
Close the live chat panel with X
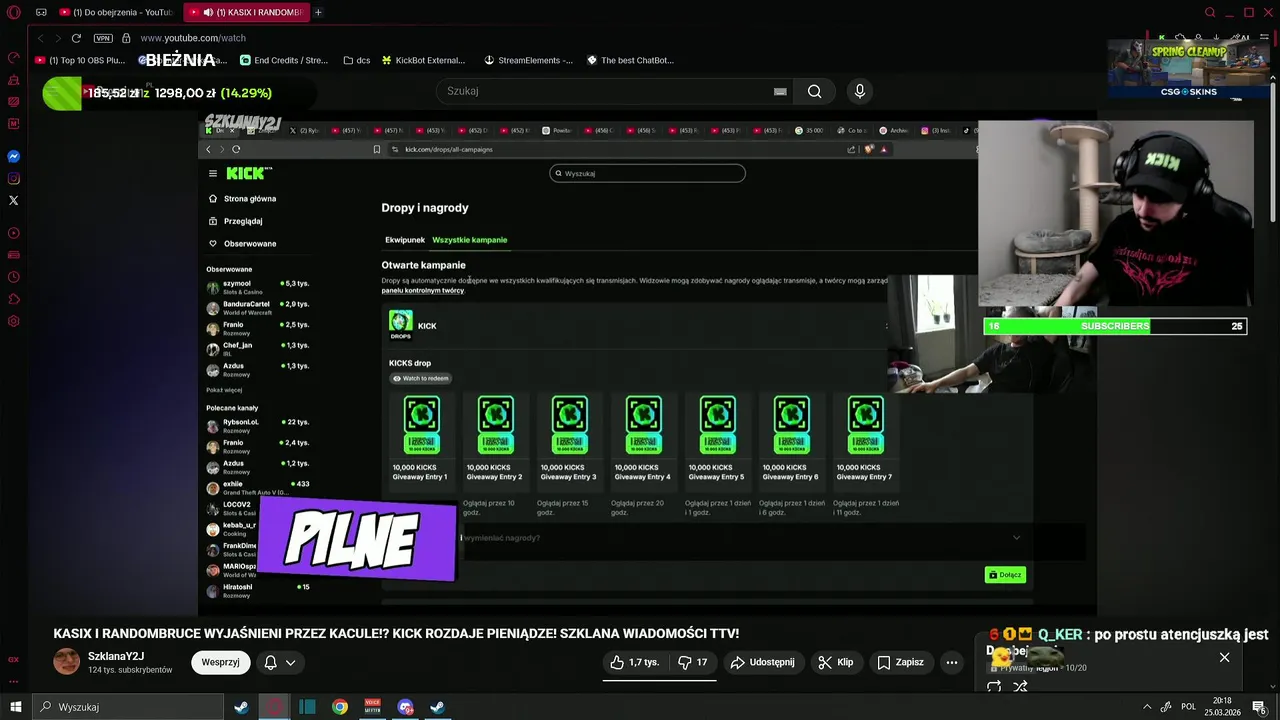point(1224,657)
